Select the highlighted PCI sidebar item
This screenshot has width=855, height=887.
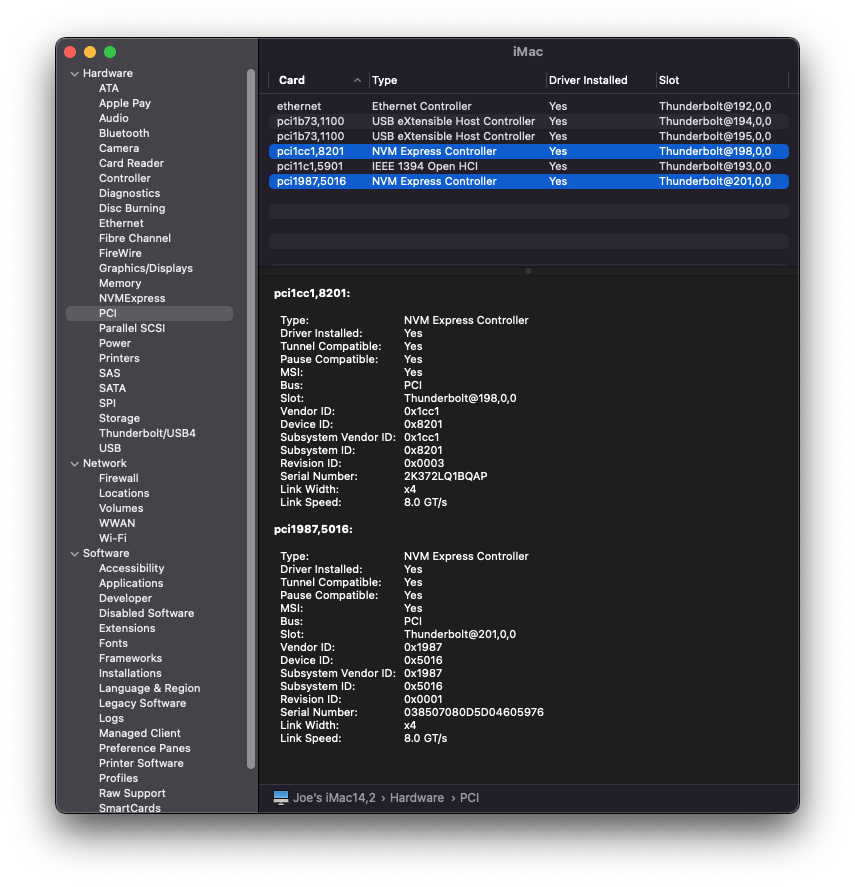pos(149,313)
